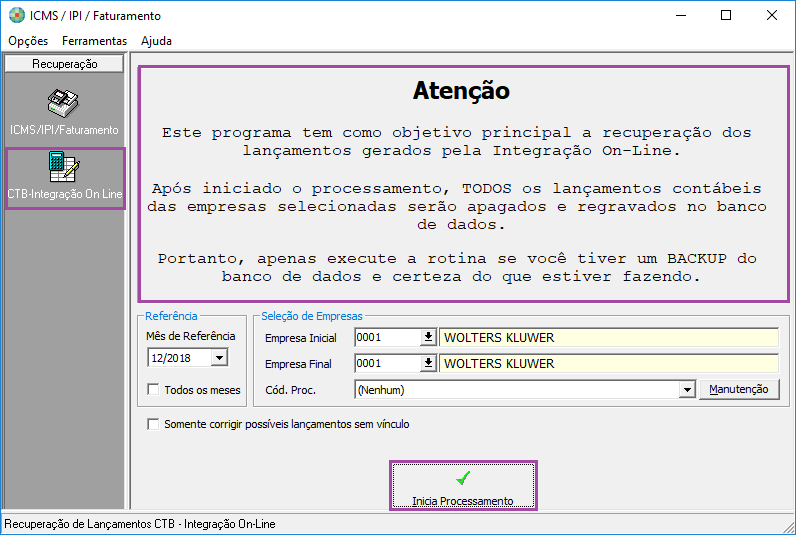Click the Mês de Referência label
This screenshot has width=796, height=535.
[190, 336]
